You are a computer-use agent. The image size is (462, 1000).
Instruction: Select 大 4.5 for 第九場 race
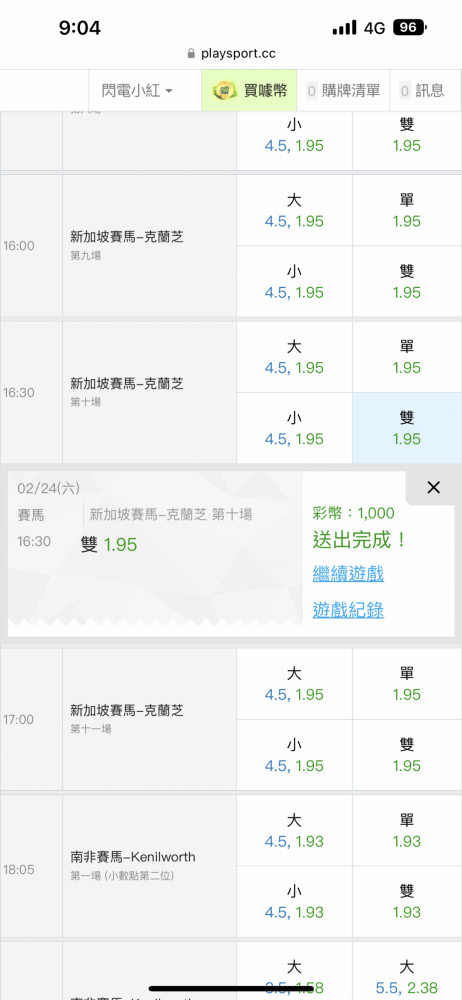click(x=294, y=210)
